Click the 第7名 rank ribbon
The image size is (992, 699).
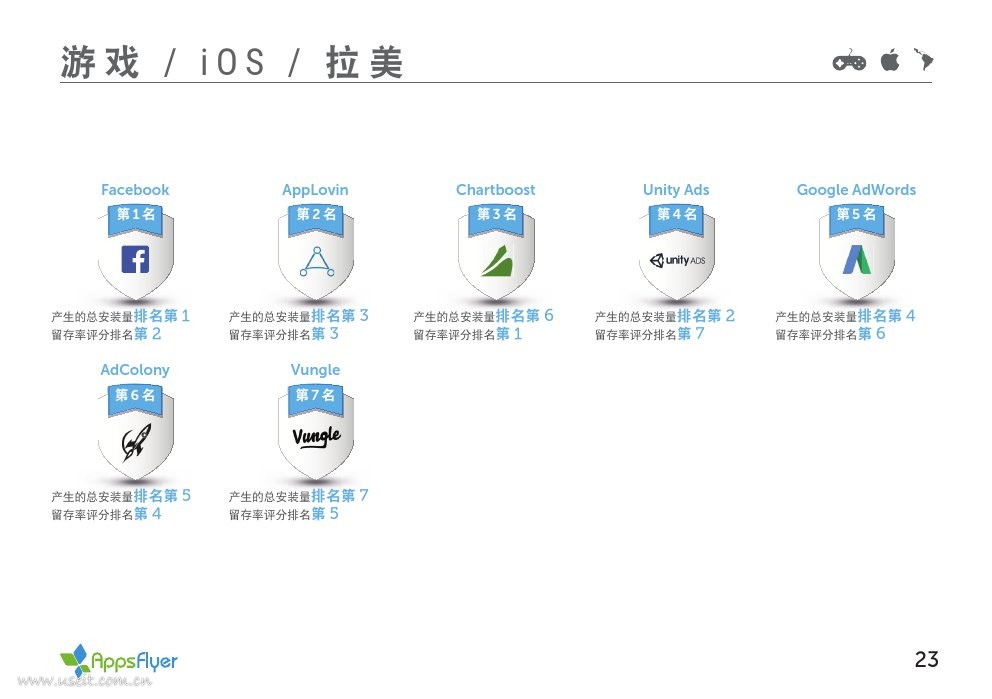pyautogui.click(x=316, y=400)
